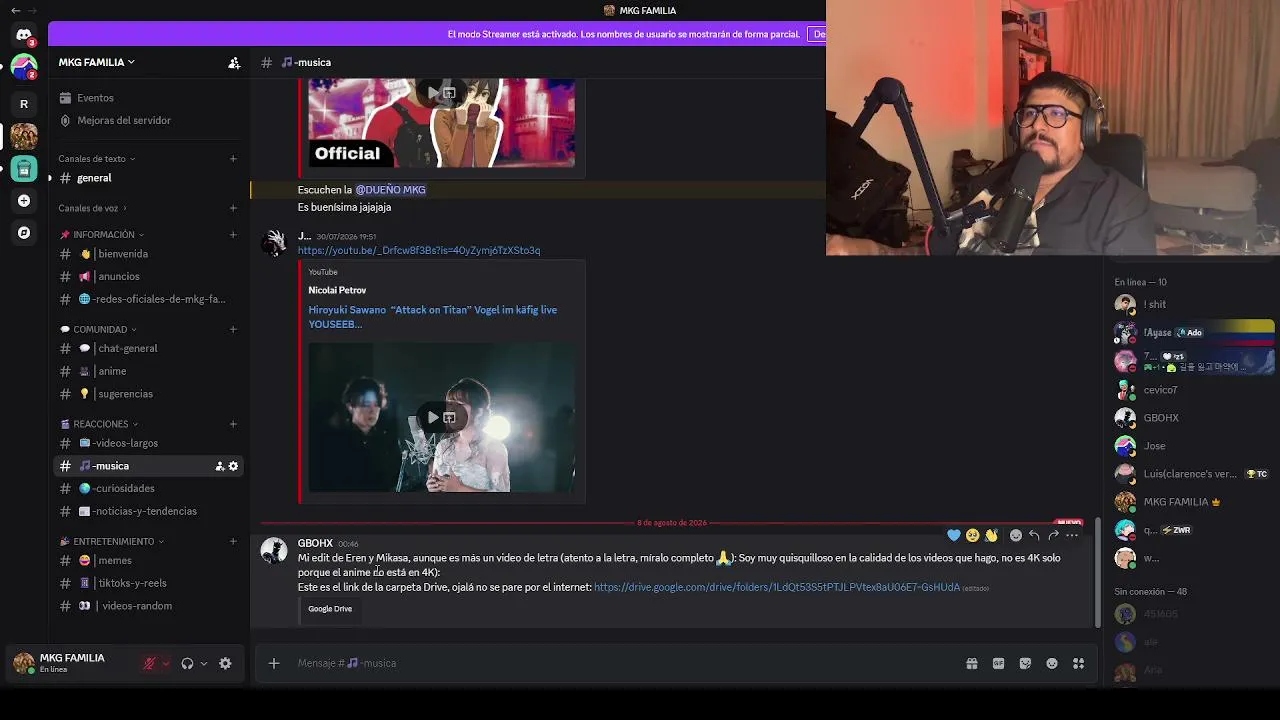Open Hiroyuki Sawano Attack on Titan video title

point(433,317)
